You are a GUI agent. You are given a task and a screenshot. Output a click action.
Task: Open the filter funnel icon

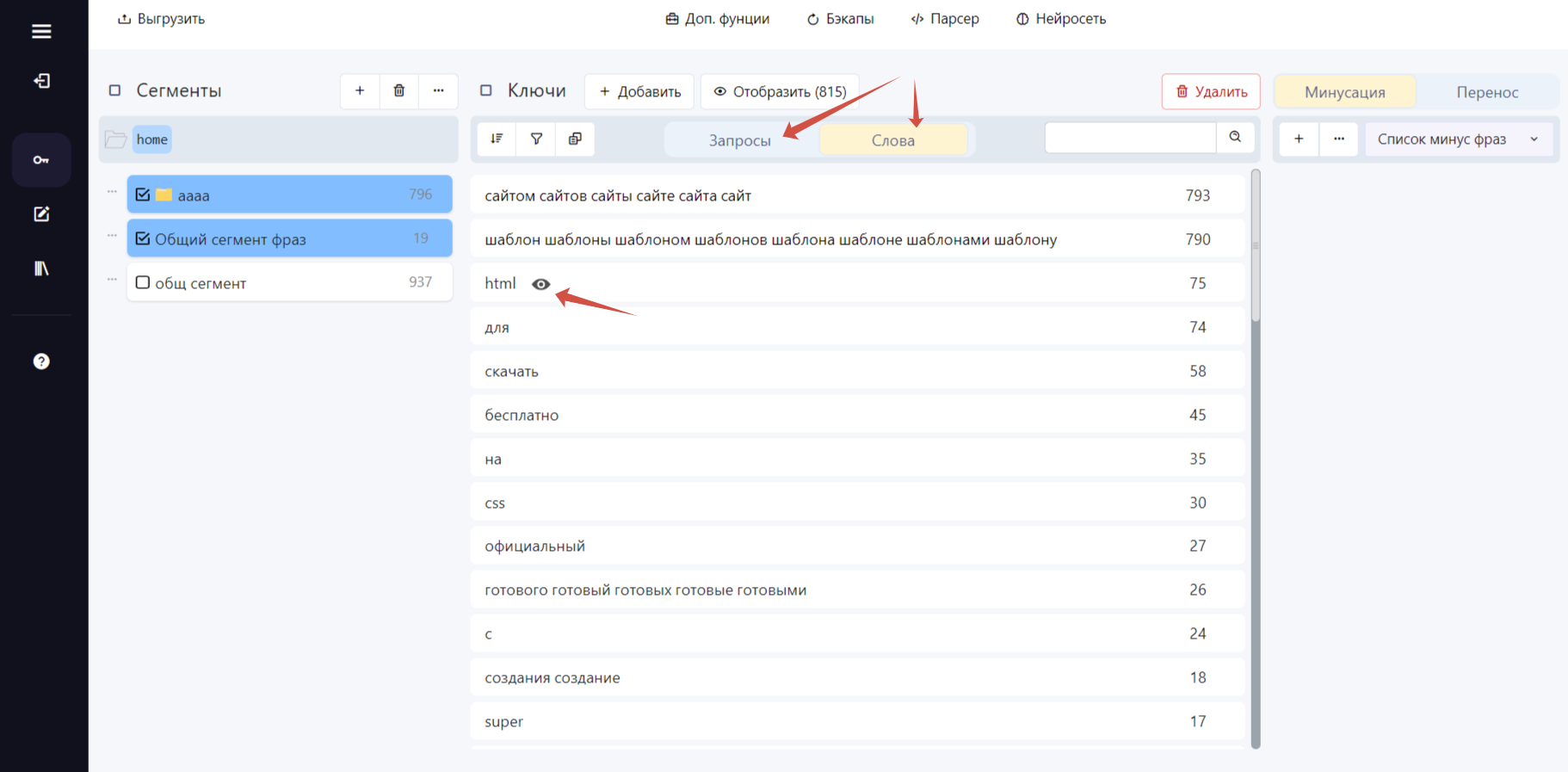click(536, 139)
